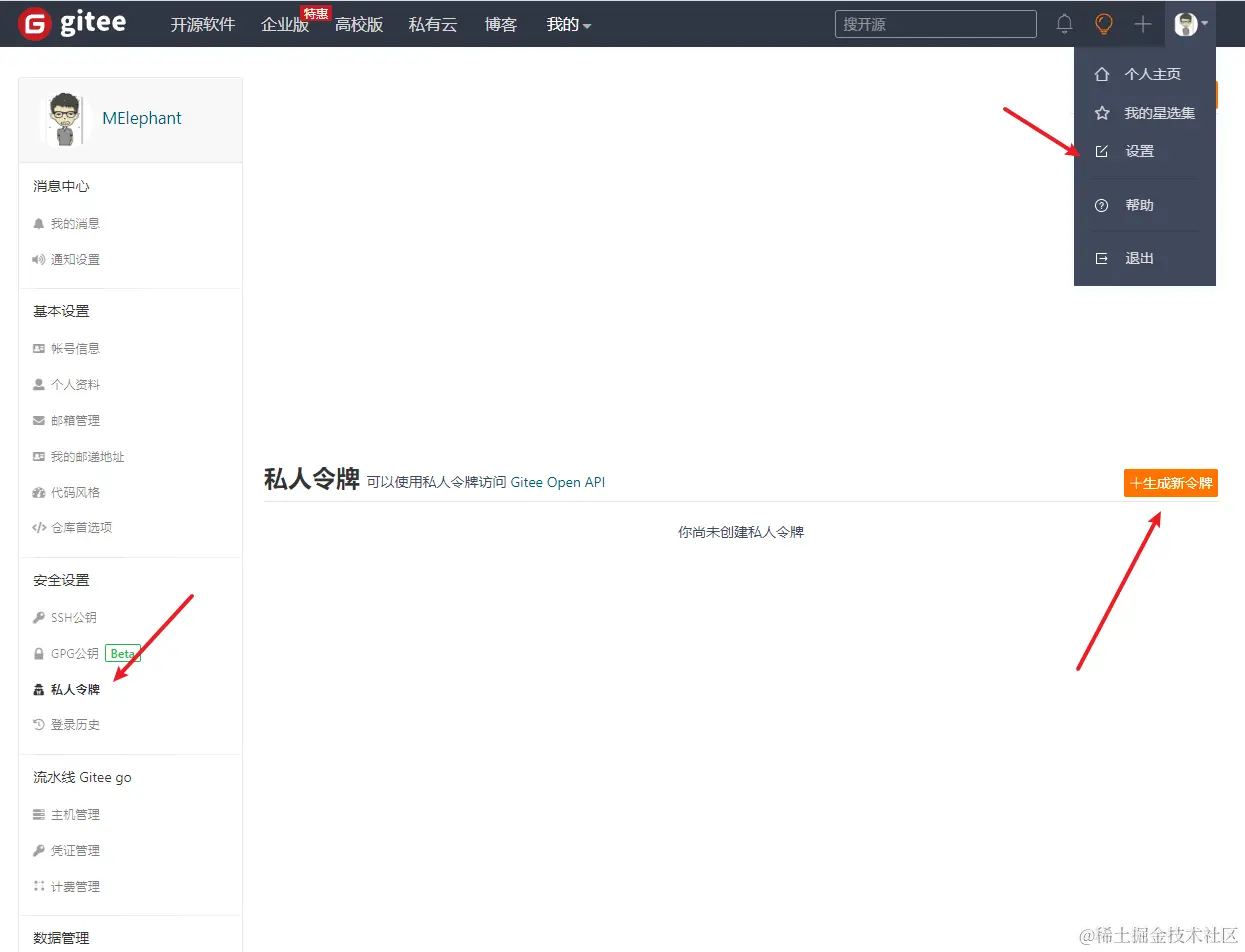Open 凭证管理 in the sidebar
The height and width of the screenshot is (952, 1245).
point(75,851)
